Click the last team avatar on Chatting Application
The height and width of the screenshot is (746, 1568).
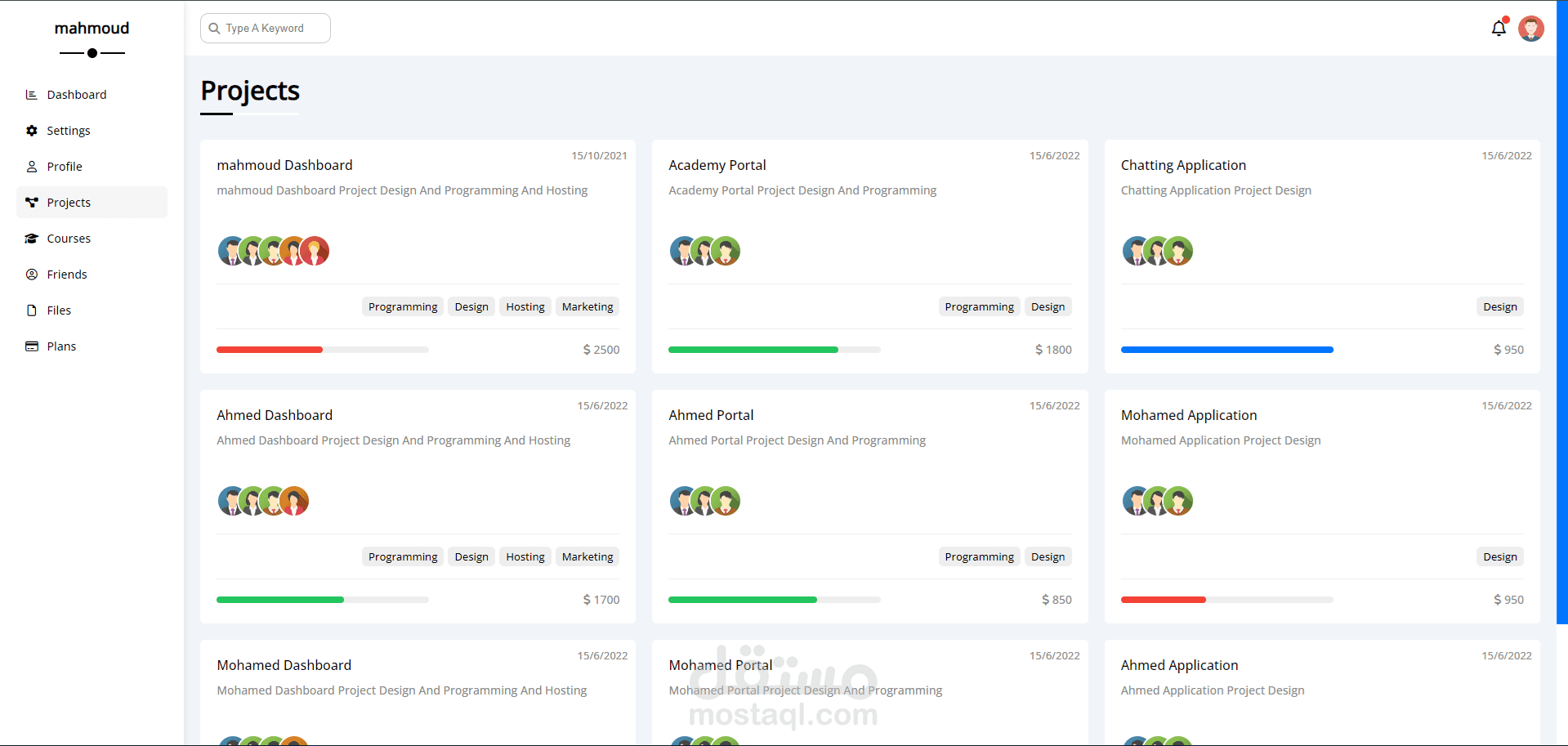(x=1178, y=251)
